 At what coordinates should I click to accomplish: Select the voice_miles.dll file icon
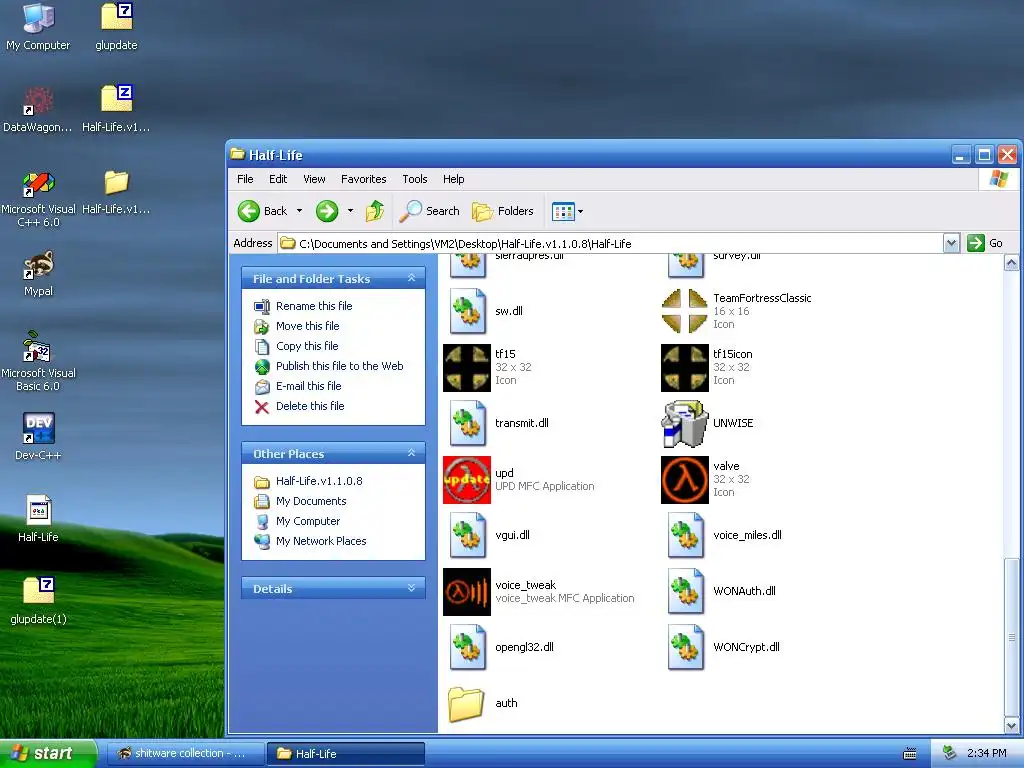686,536
